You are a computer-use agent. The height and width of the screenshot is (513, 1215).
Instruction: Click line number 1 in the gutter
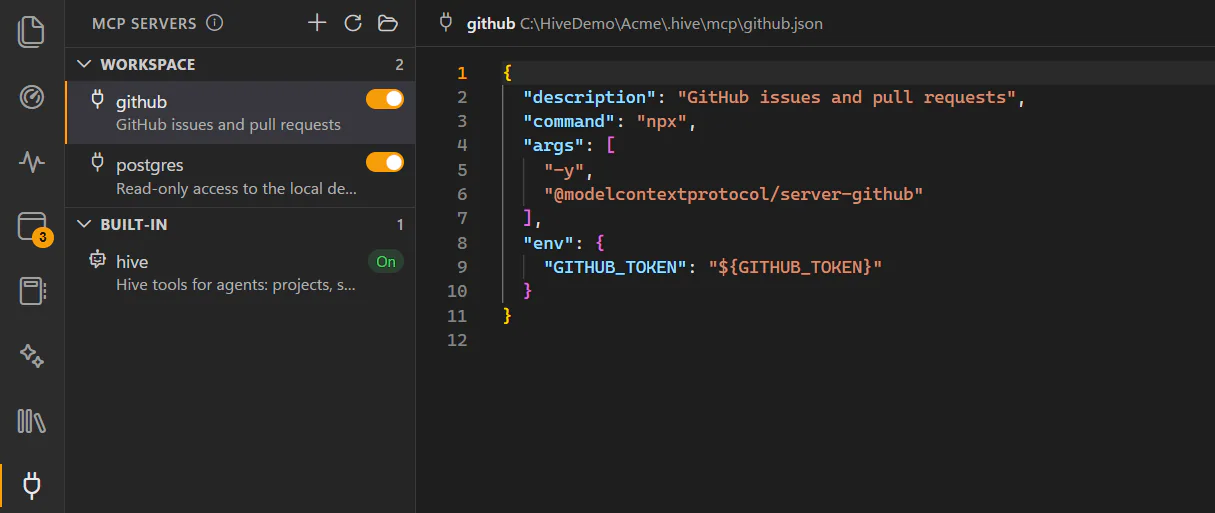(462, 73)
